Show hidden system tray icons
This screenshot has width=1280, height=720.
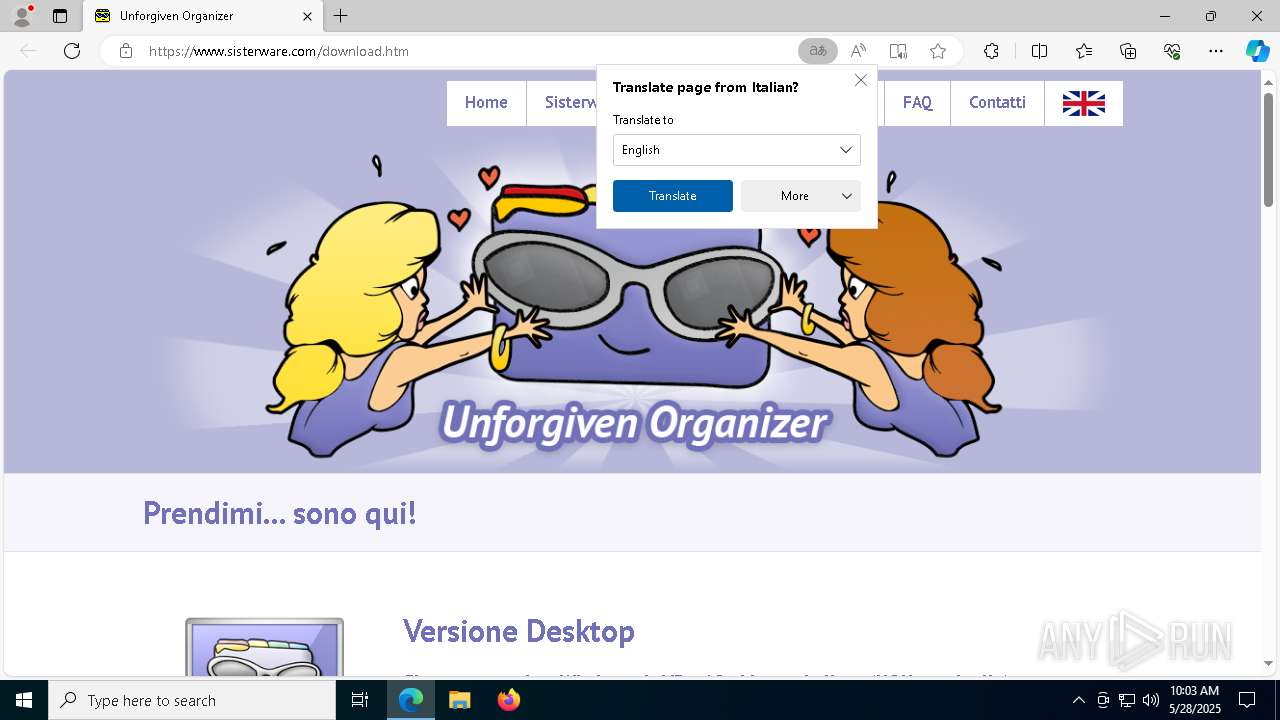pos(1078,700)
